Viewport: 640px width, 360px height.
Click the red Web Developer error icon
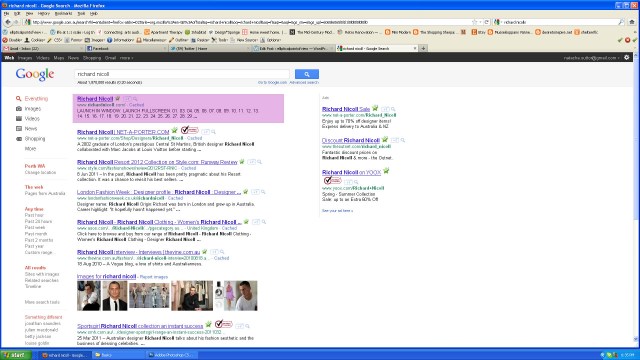click(x=627, y=40)
